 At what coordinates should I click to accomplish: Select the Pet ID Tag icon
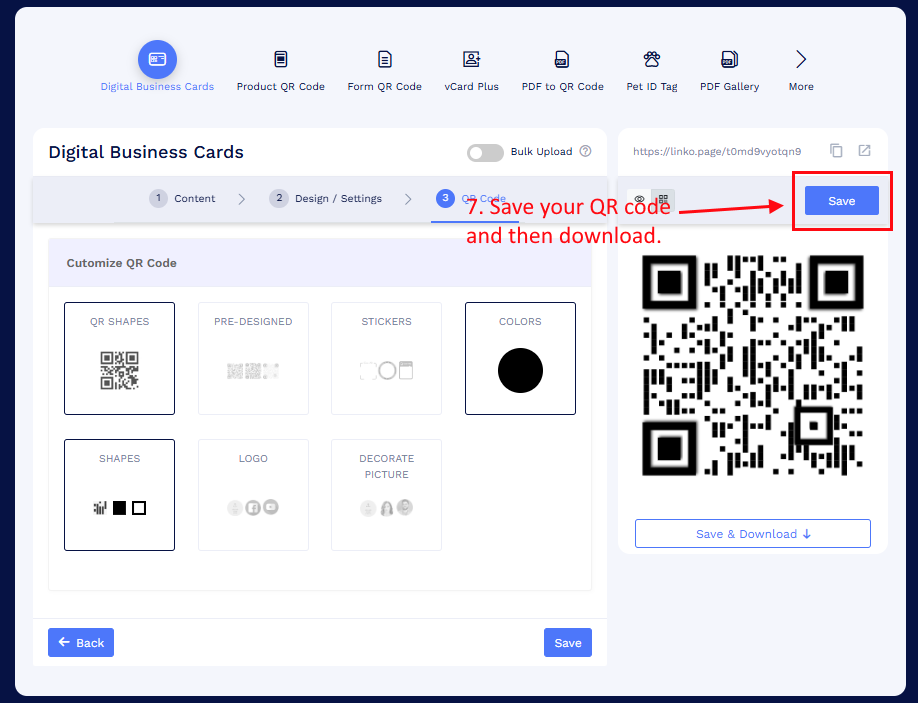652,59
